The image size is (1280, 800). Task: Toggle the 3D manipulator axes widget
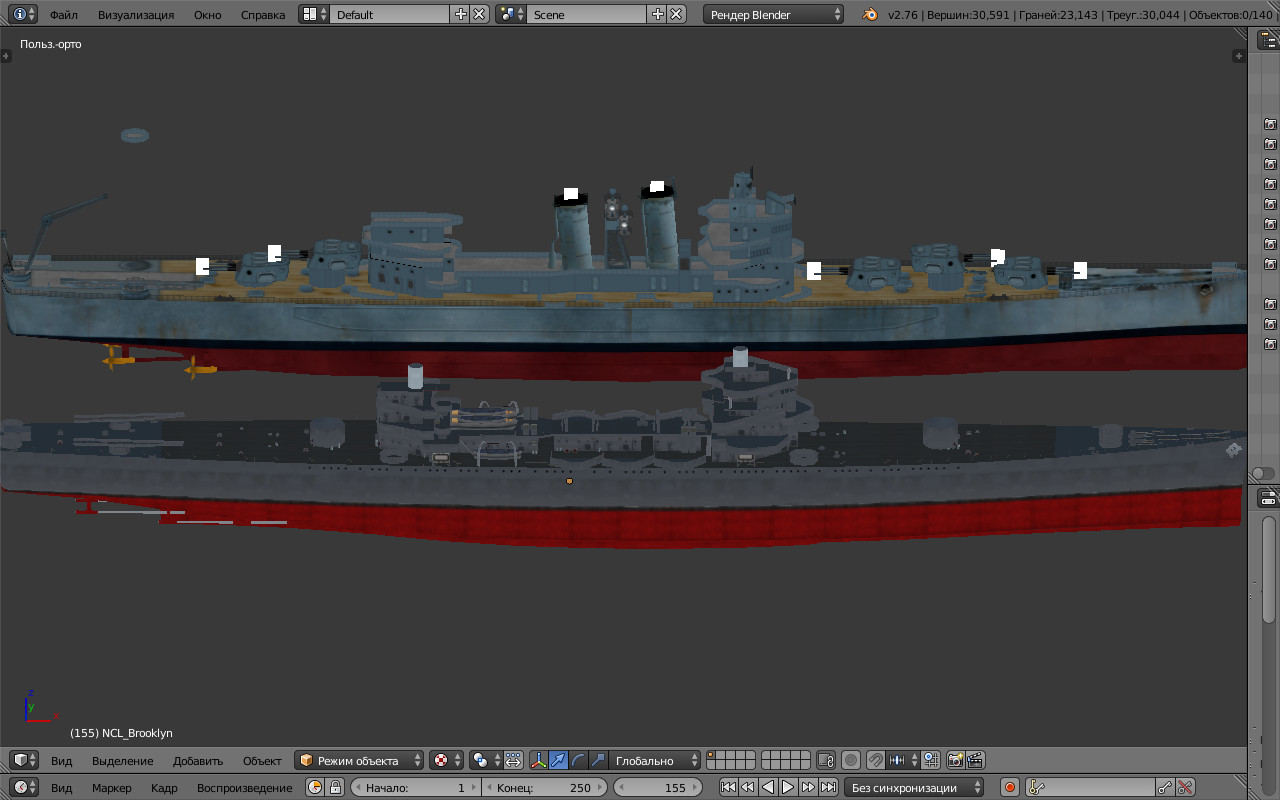pyautogui.click(x=538, y=760)
